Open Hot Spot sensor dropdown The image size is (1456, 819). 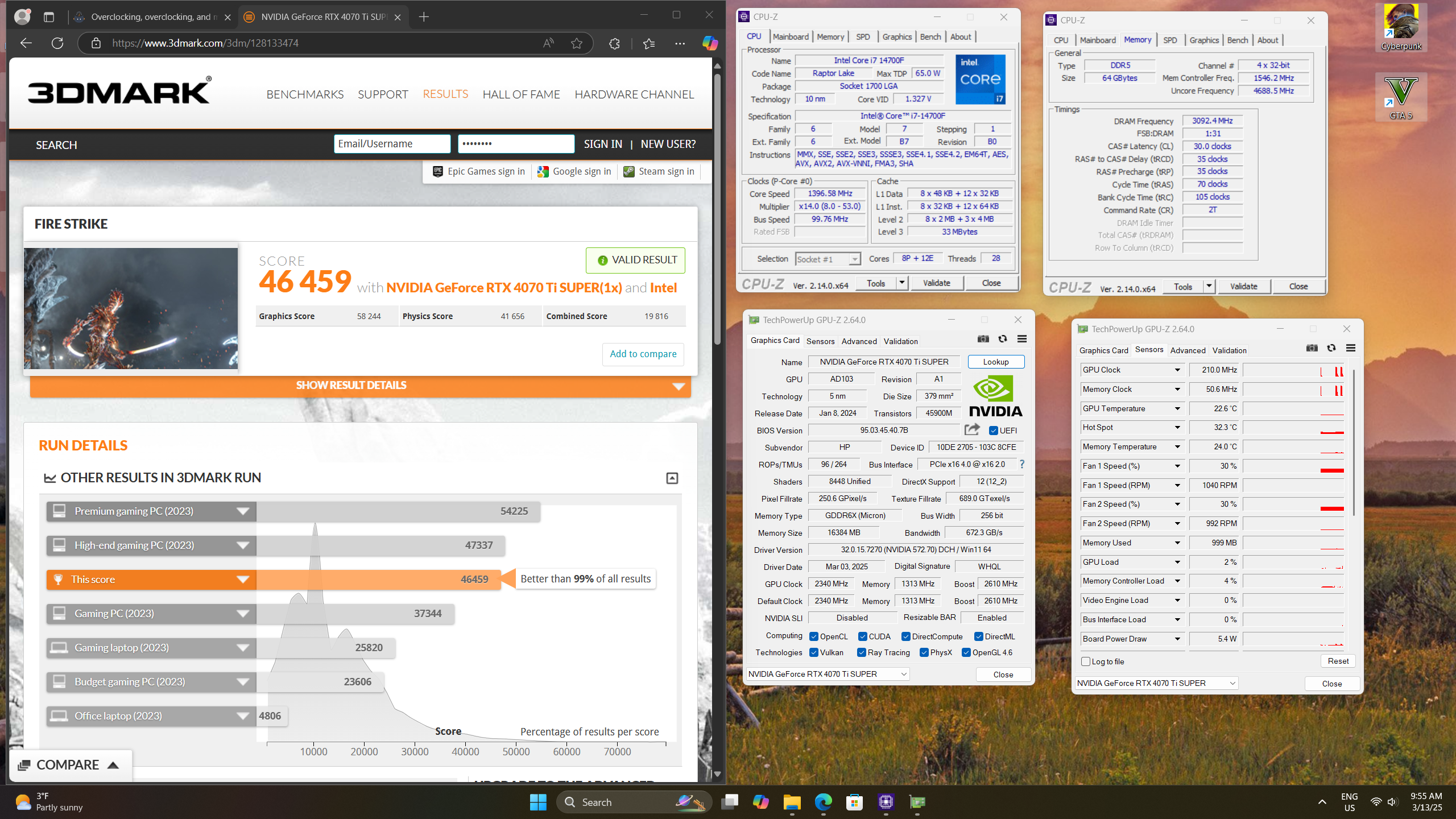click(1177, 427)
